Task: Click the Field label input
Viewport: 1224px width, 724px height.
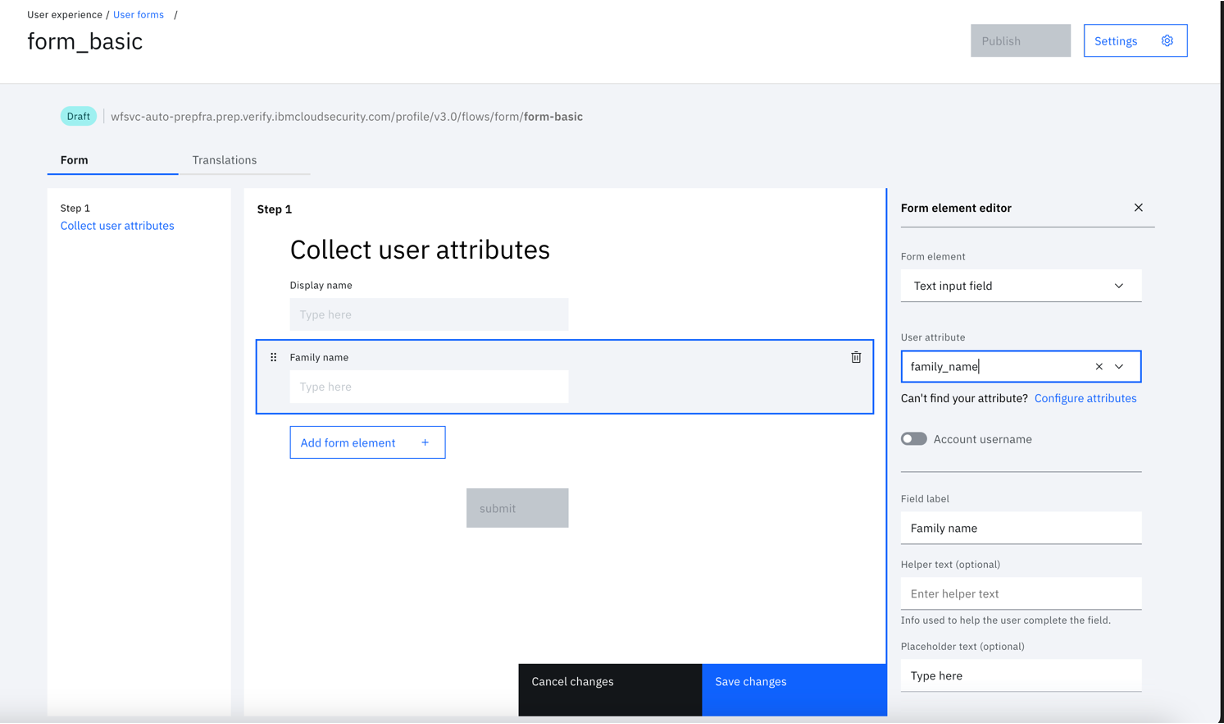Action: point(1021,528)
